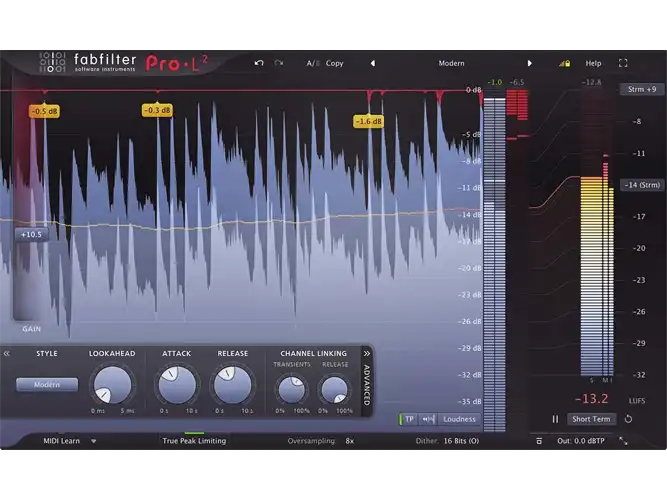
Task: Click MIDI Learn
Action: pyautogui.click(x=61, y=441)
